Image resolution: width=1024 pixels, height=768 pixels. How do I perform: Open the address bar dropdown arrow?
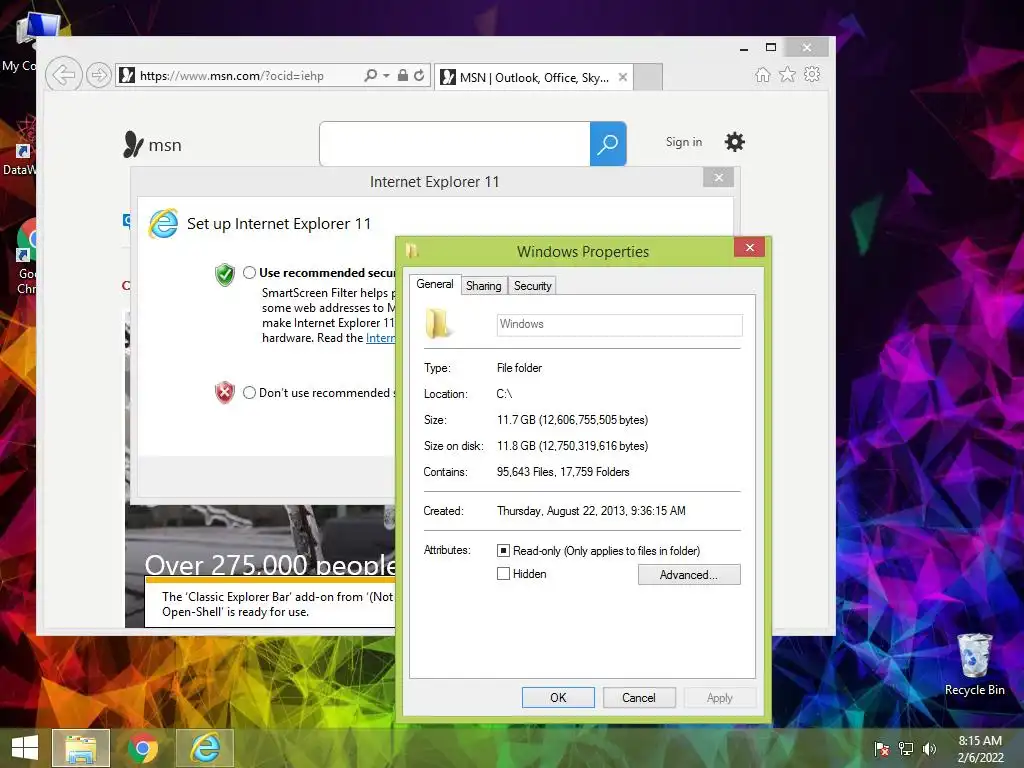[x=386, y=76]
